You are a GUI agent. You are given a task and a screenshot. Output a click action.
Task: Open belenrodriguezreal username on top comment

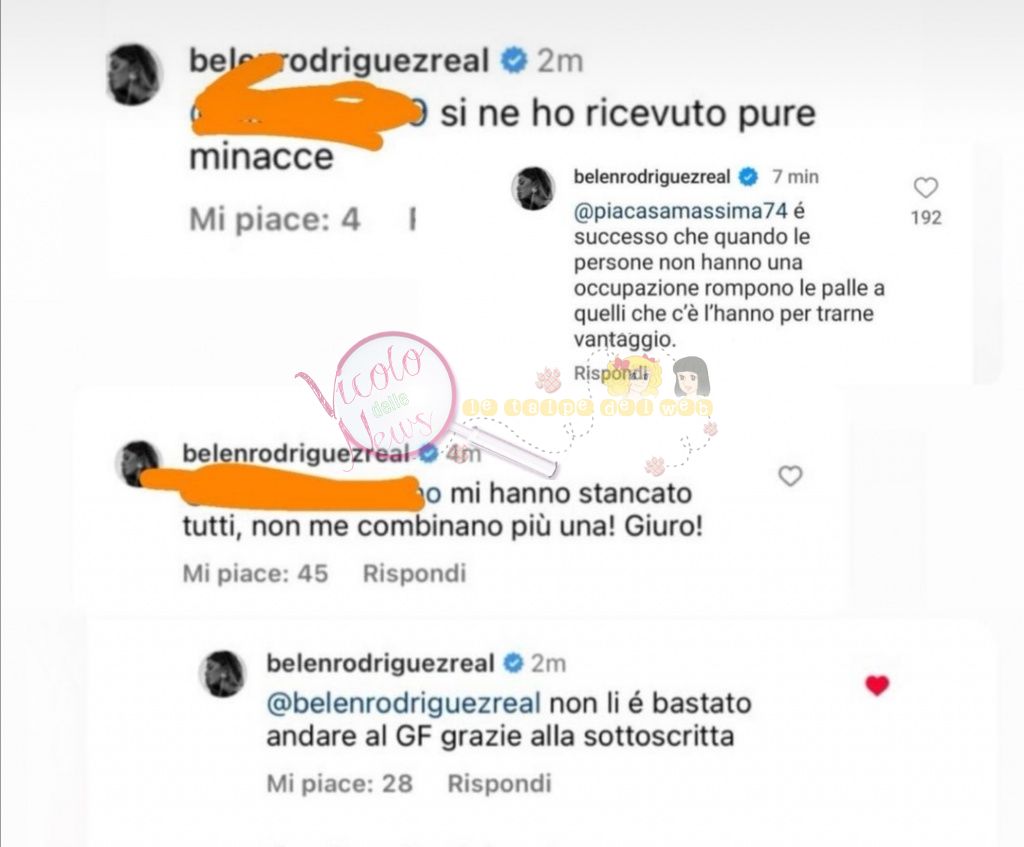pos(339,61)
